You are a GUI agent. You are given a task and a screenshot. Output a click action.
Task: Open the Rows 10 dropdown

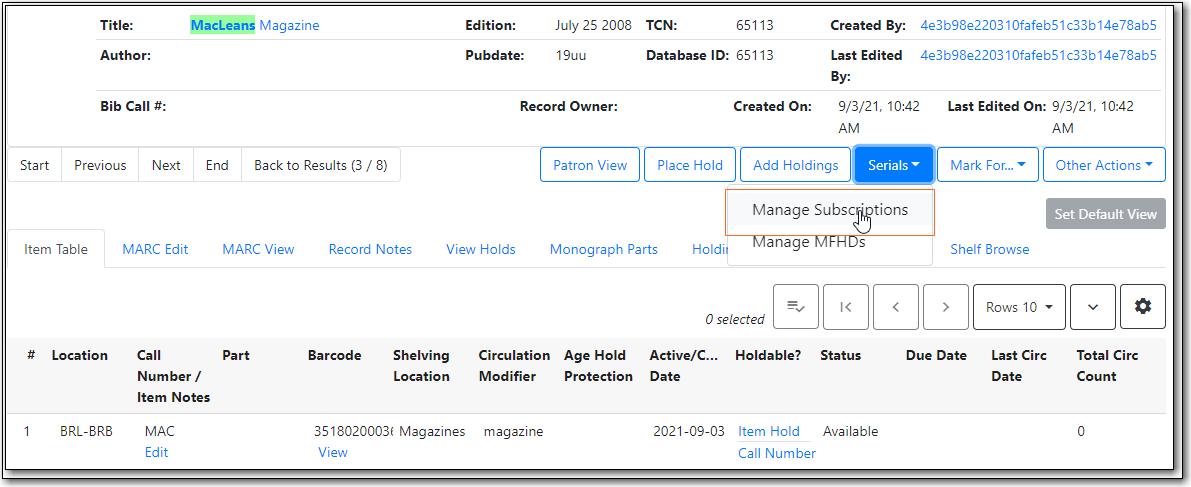pyautogui.click(x=1019, y=306)
